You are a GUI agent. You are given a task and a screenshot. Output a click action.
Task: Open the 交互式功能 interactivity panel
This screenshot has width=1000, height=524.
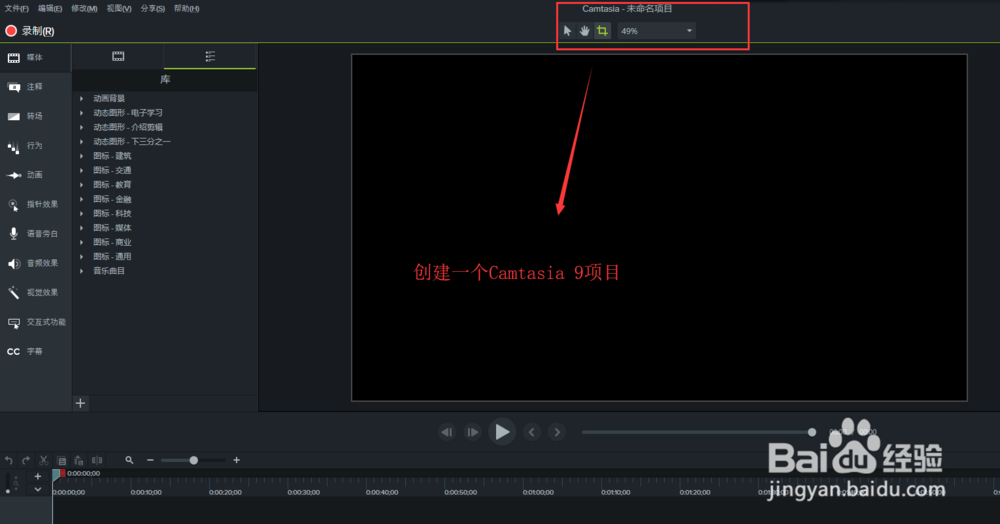coord(36,322)
